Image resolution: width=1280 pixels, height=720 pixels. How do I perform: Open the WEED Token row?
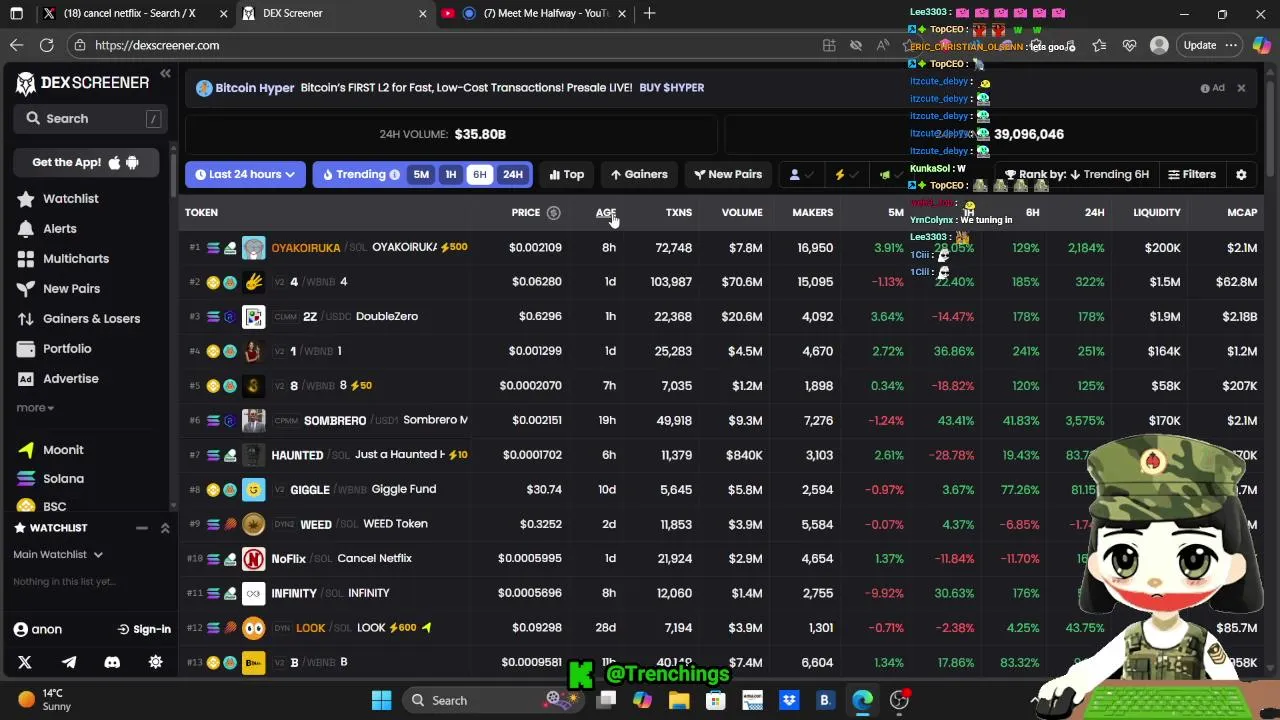[720, 524]
